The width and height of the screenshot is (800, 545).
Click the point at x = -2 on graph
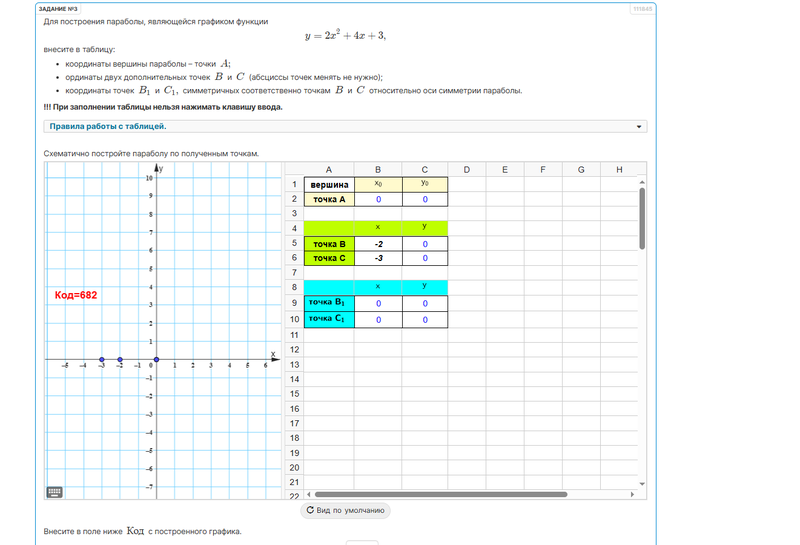120,359
